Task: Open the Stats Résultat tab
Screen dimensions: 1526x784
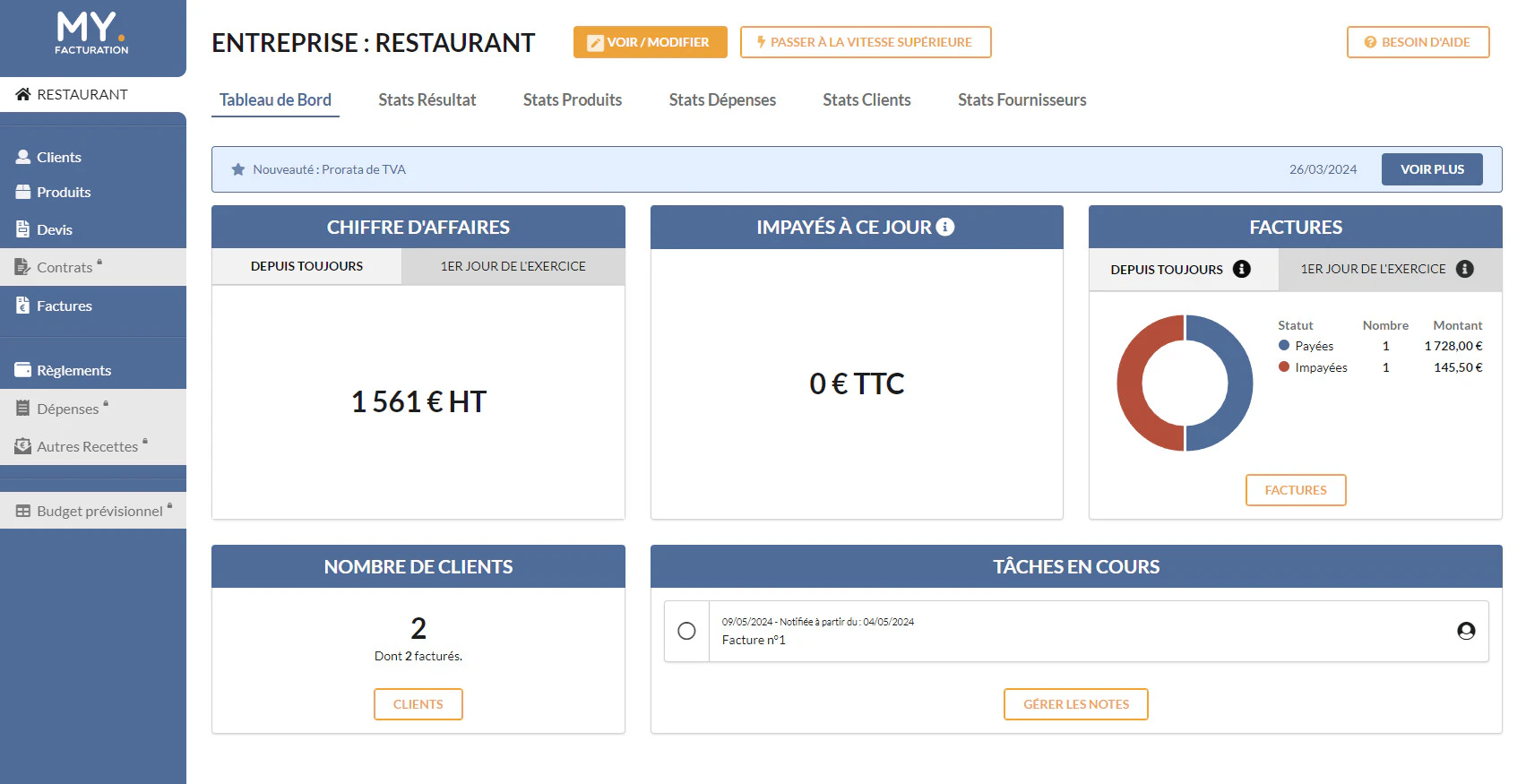Action: [427, 99]
